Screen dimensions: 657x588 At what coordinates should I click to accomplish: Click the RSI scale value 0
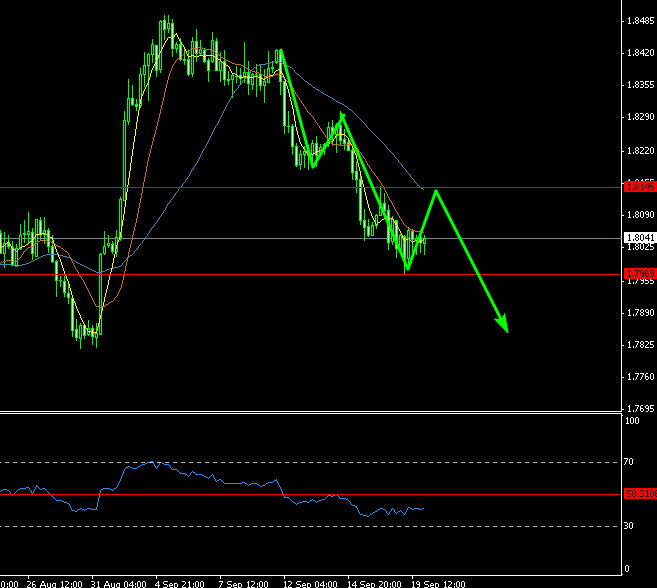click(627, 569)
